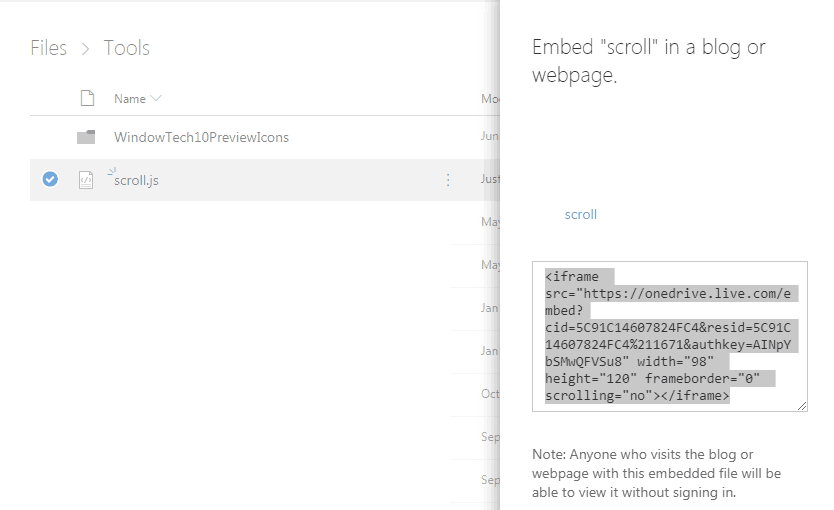
Task: Open the scroll.js more options dots
Action: (x=448, y=180)
